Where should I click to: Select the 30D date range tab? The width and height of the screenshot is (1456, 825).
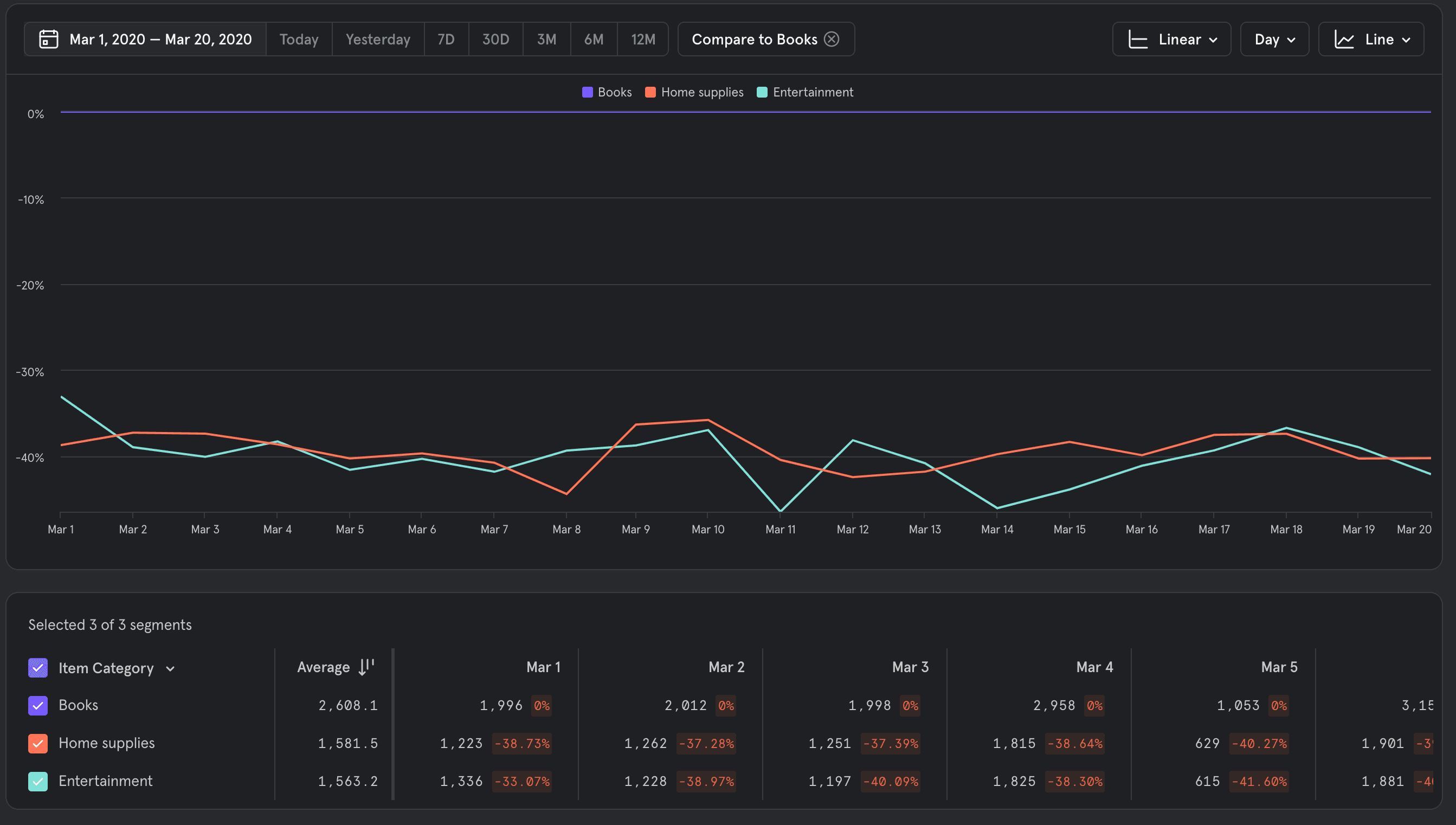tap(495, 39)
